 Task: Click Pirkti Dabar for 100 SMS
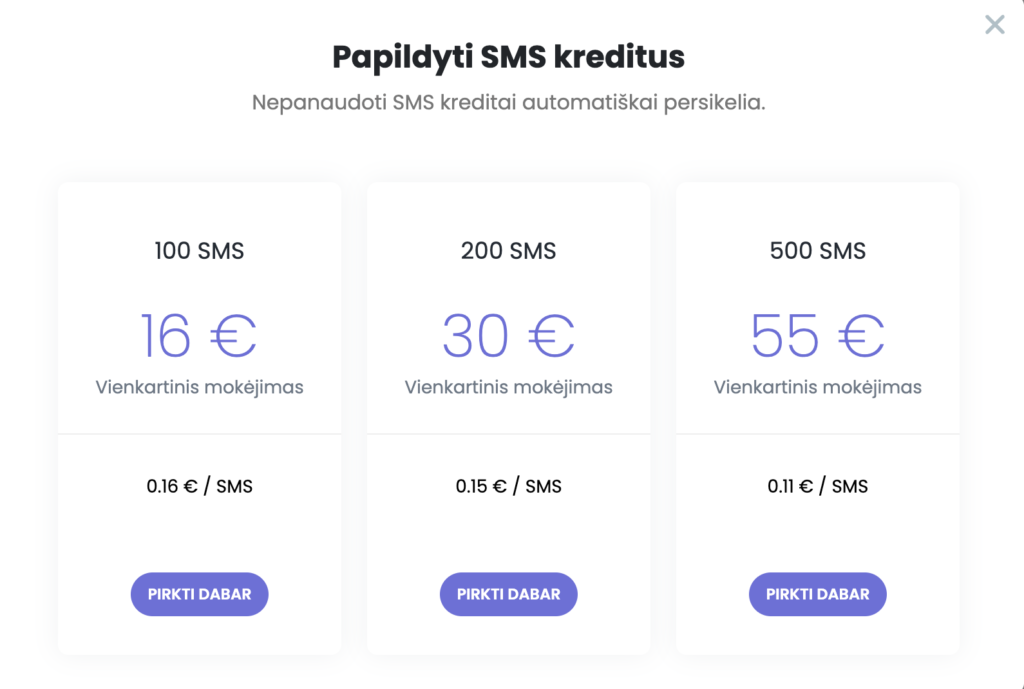[x=199, y=594]
